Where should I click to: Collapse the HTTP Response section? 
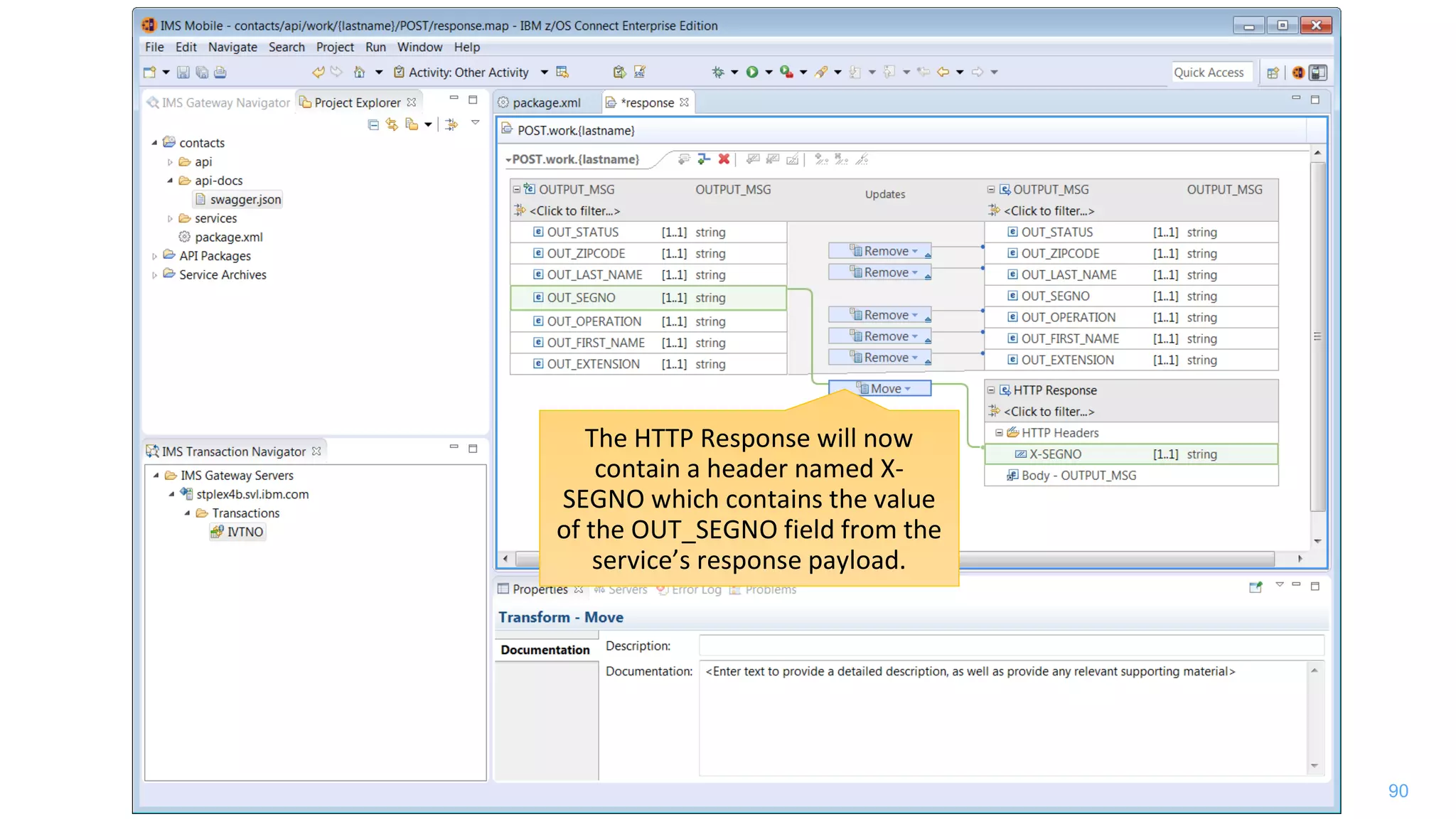point(990,390)
